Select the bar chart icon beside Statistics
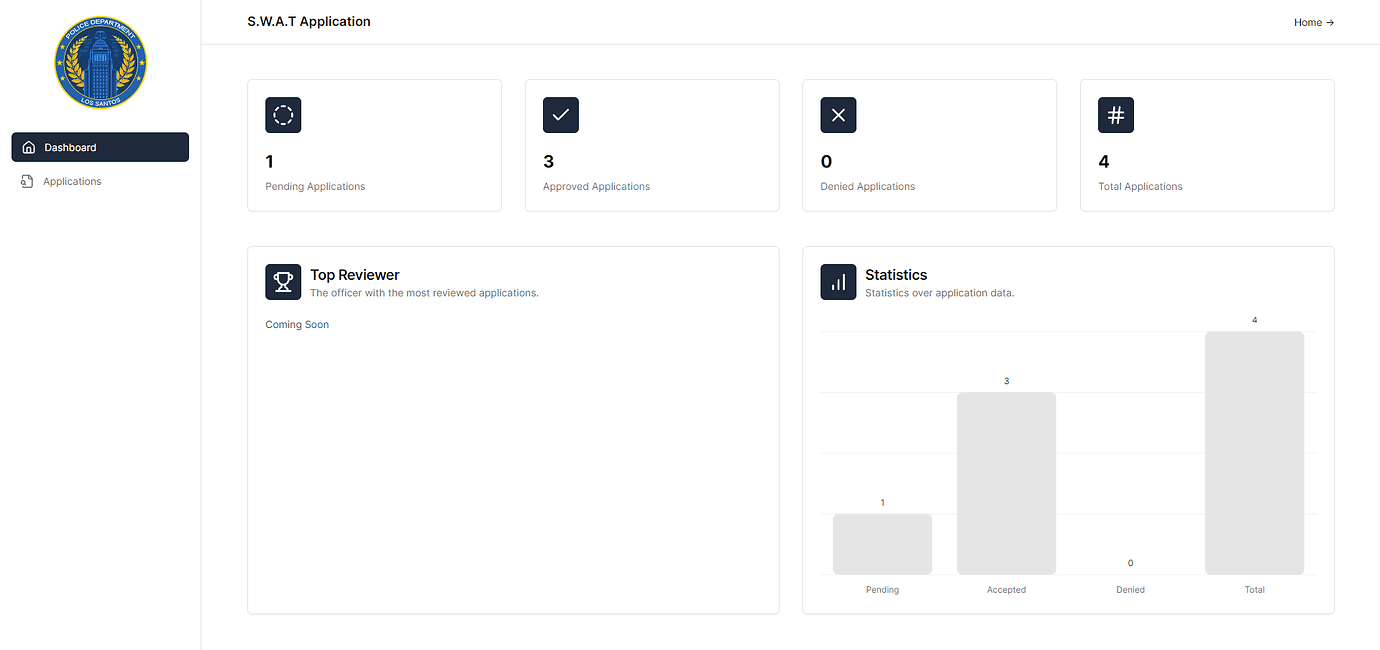 [x=838, y=281]
